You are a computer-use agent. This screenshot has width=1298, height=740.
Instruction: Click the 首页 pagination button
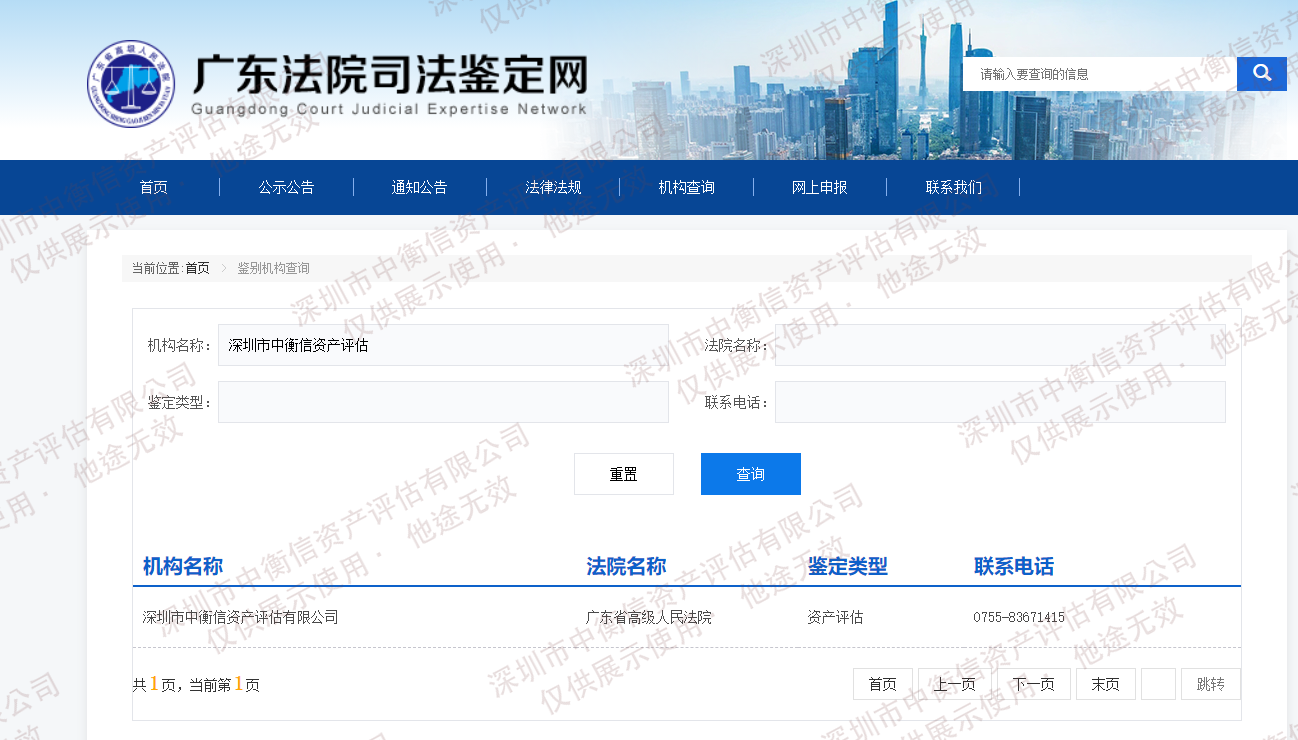click(883, 684)
